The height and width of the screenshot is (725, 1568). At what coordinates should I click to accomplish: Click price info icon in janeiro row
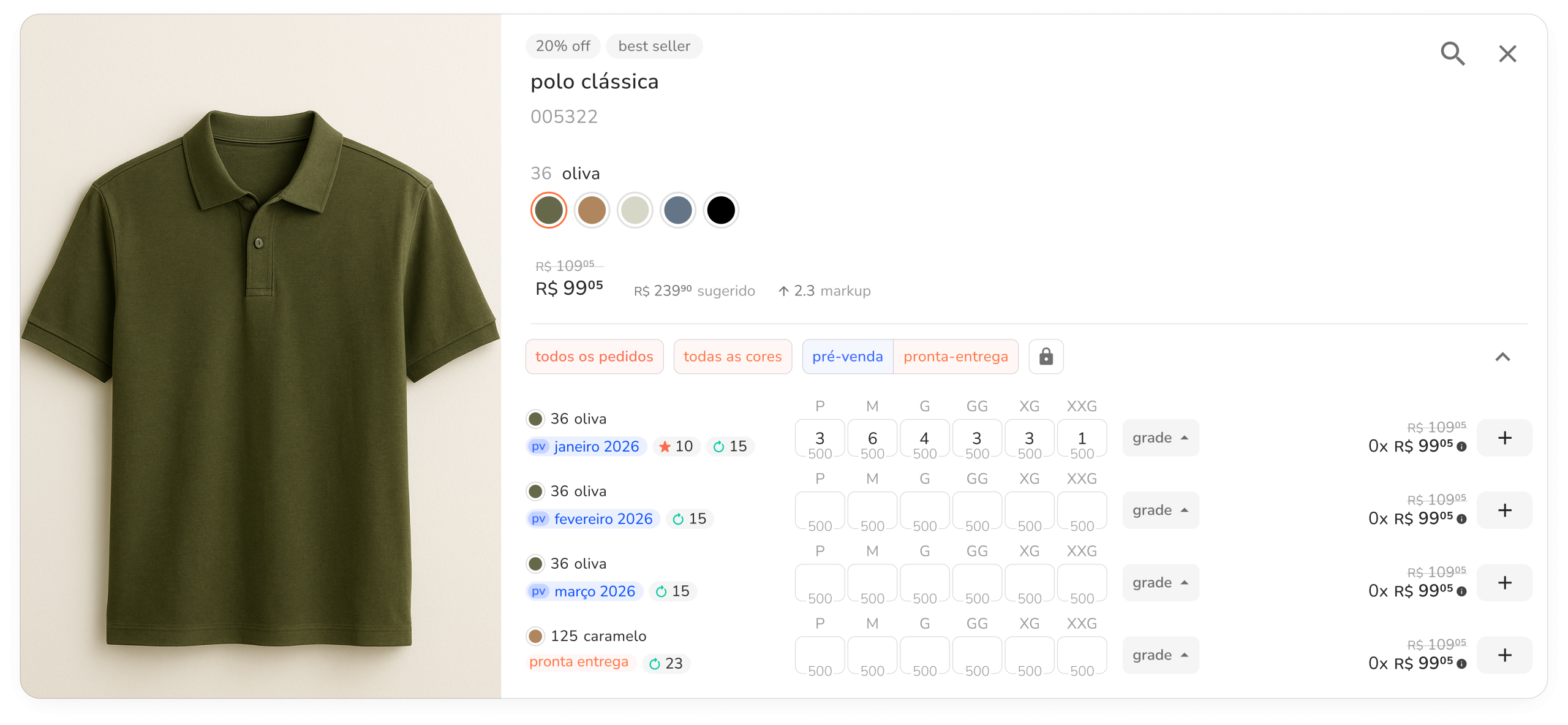pos(1462,447)
